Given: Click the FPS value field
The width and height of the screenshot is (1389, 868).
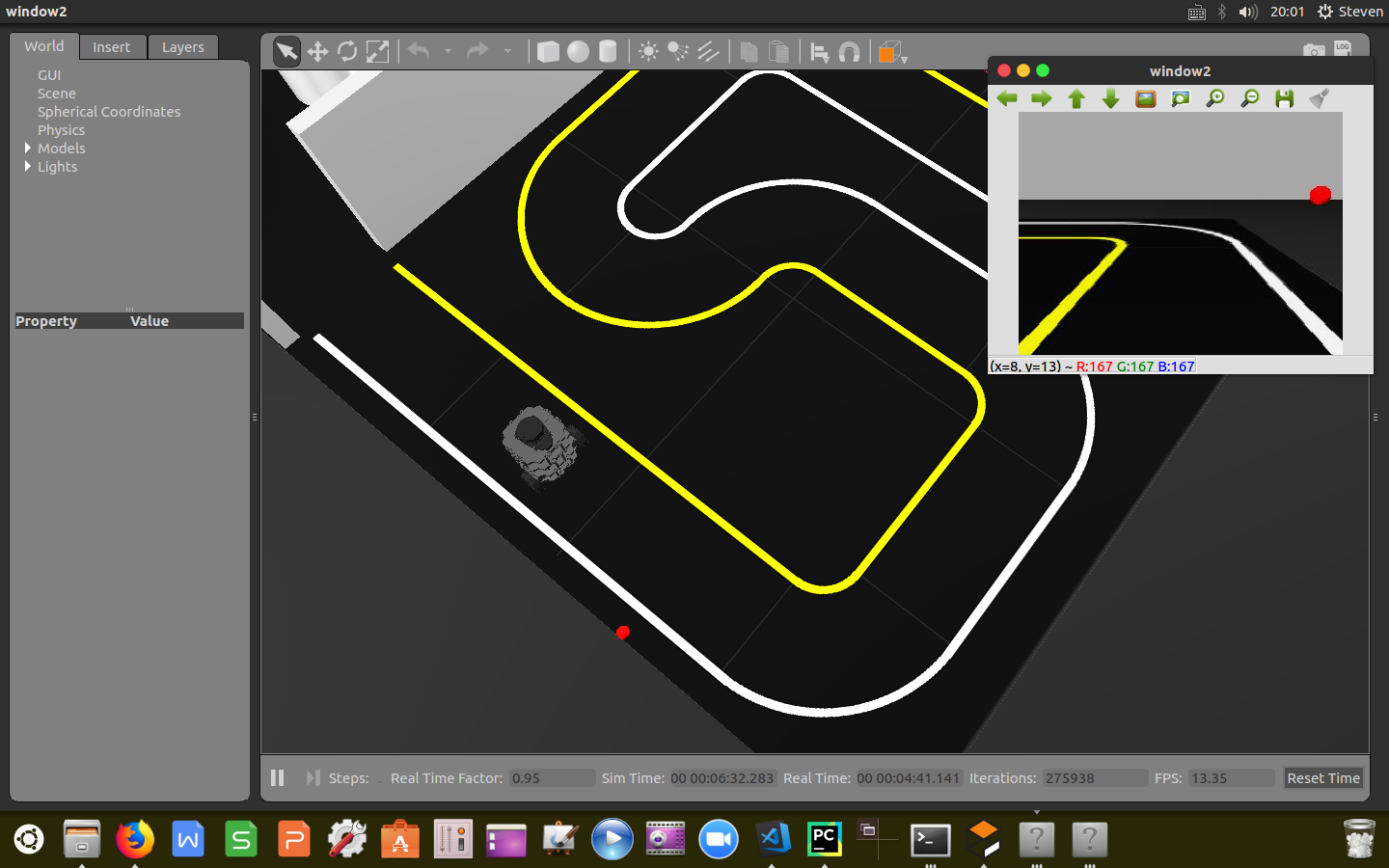Looking at the screenshot, I should 1232,778.
